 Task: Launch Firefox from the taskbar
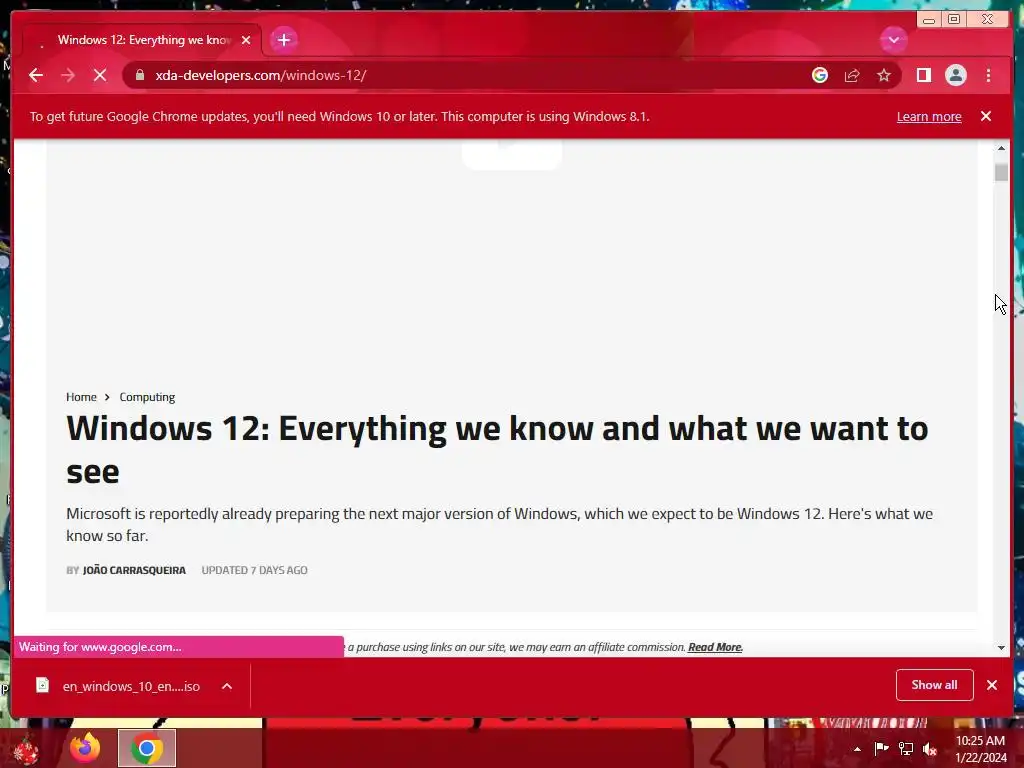(85, 748)
